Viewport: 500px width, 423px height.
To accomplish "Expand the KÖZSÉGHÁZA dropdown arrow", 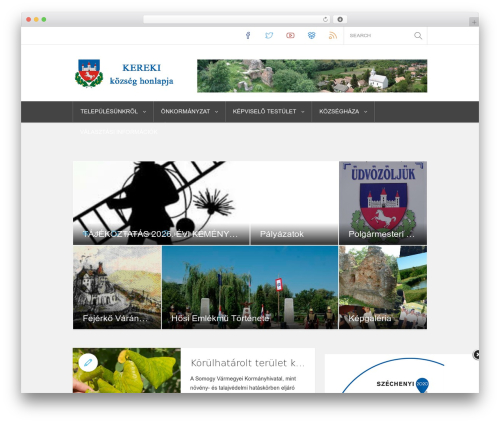I will 365,112.
